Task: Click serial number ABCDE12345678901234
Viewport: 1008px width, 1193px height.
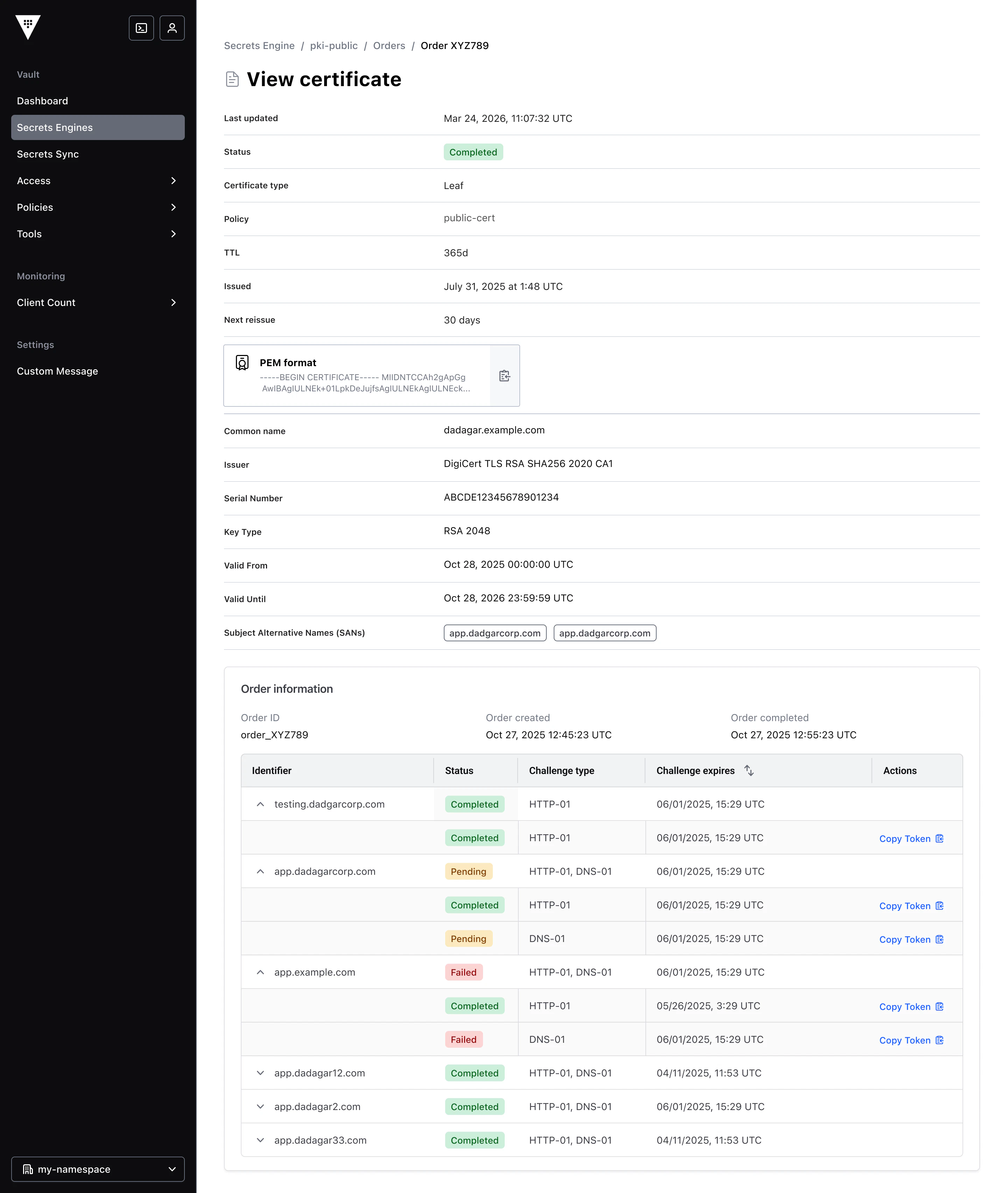Action: 501,497
